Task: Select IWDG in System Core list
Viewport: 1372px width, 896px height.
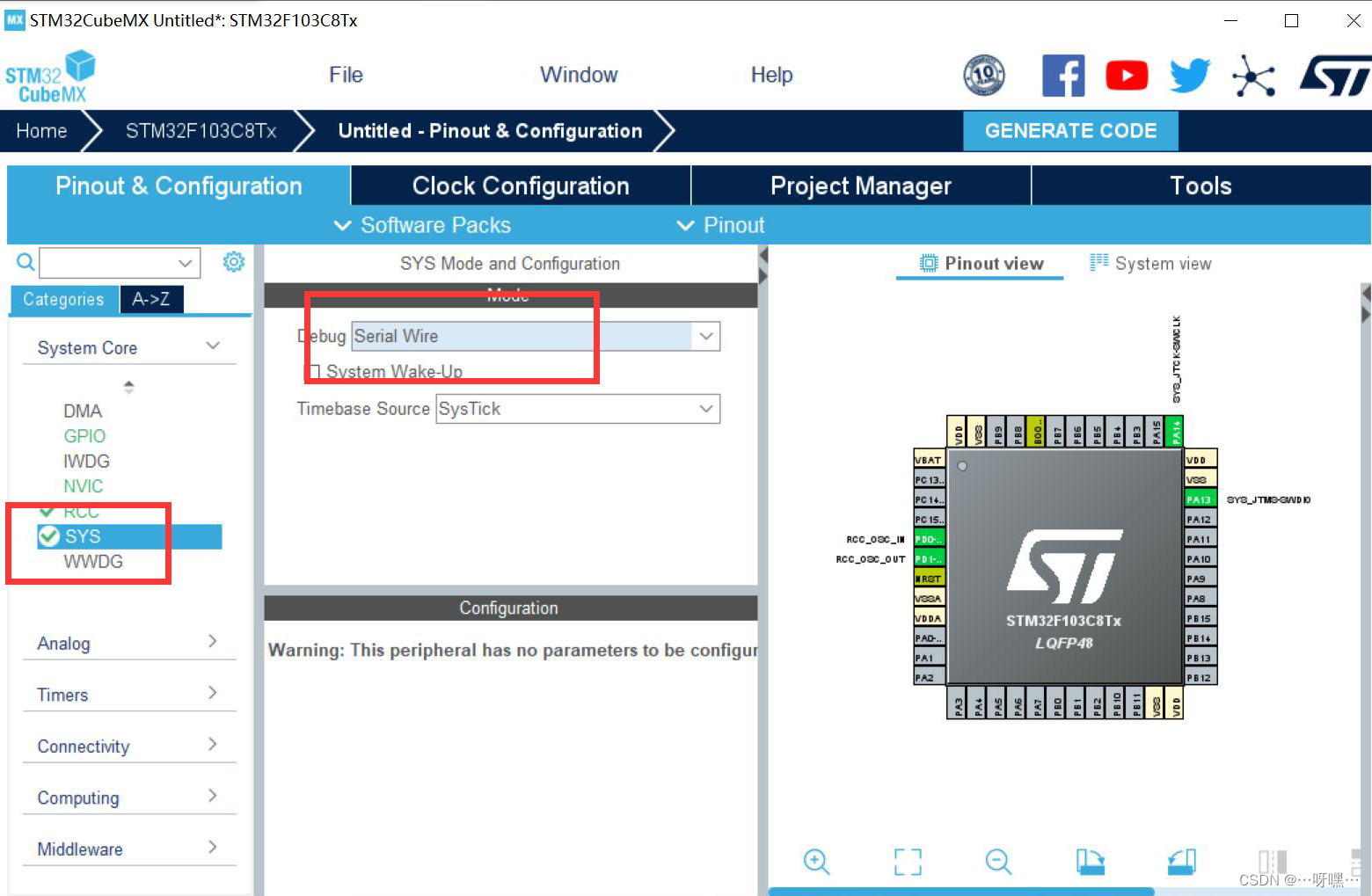Action: tap(86, 461)
